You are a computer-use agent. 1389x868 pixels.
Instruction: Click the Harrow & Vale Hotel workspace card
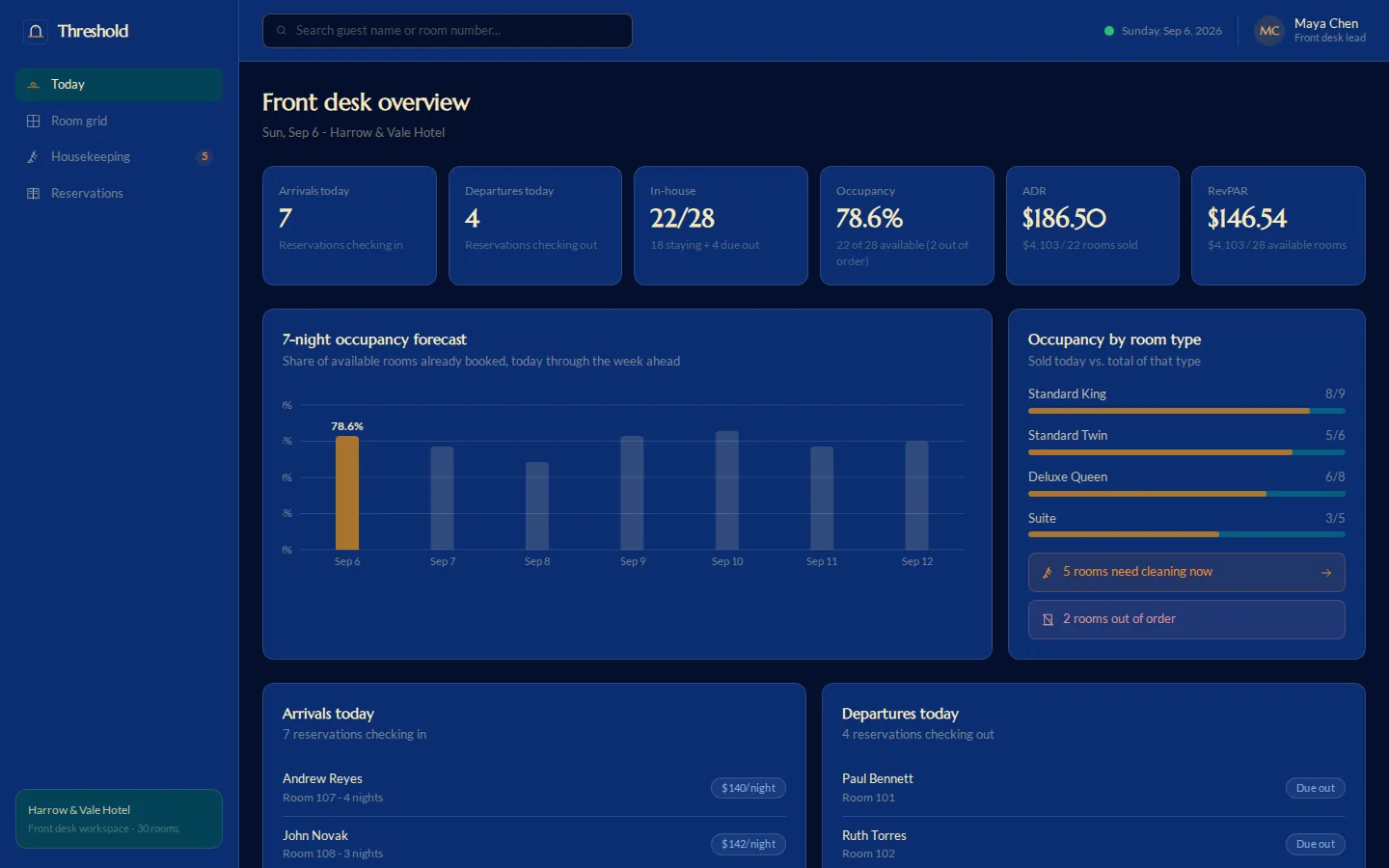119,819
